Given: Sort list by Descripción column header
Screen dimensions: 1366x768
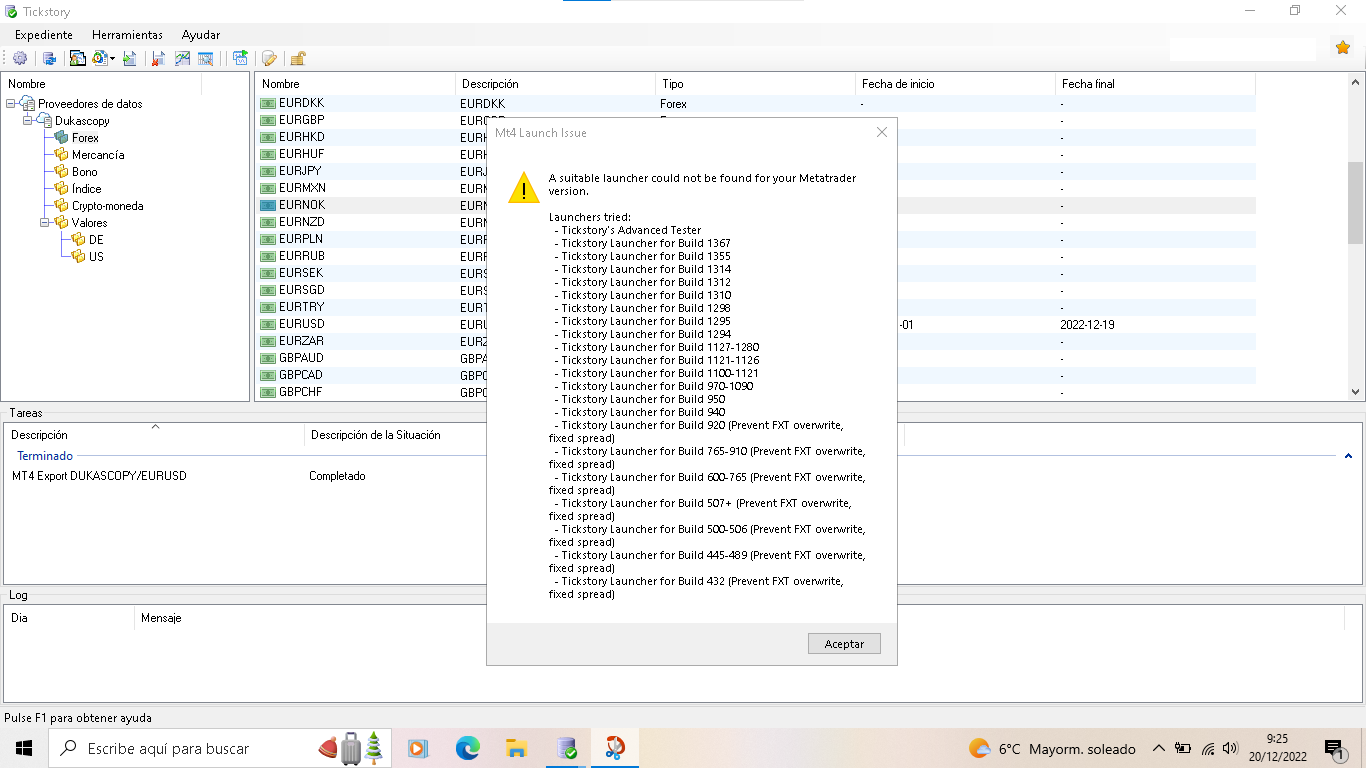Looking at the screenshot, I should click(x=555, y=84).
